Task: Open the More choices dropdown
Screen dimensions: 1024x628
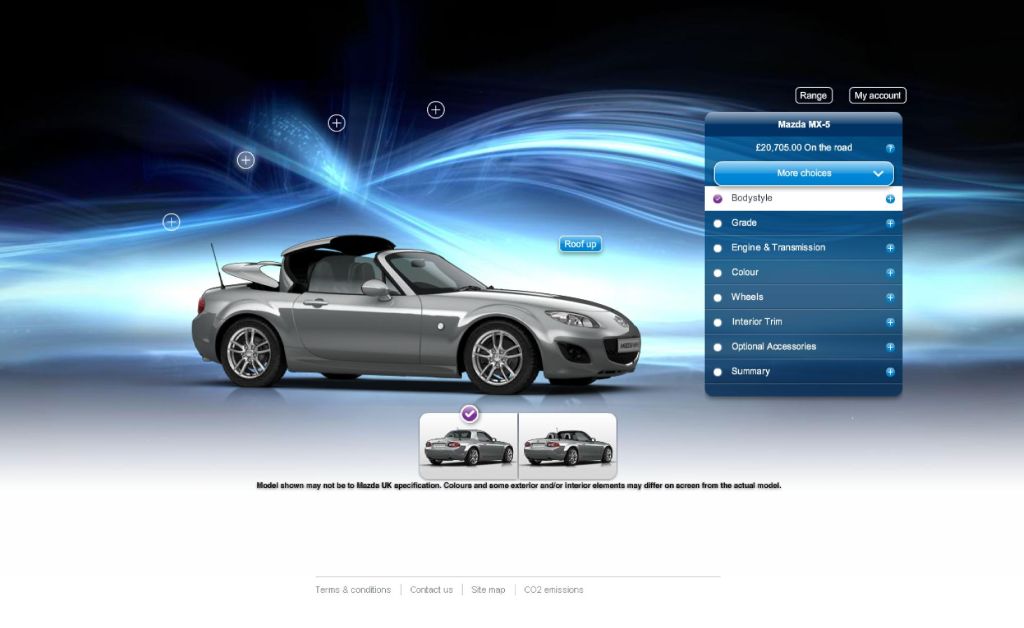Action: tap(803, 173)
